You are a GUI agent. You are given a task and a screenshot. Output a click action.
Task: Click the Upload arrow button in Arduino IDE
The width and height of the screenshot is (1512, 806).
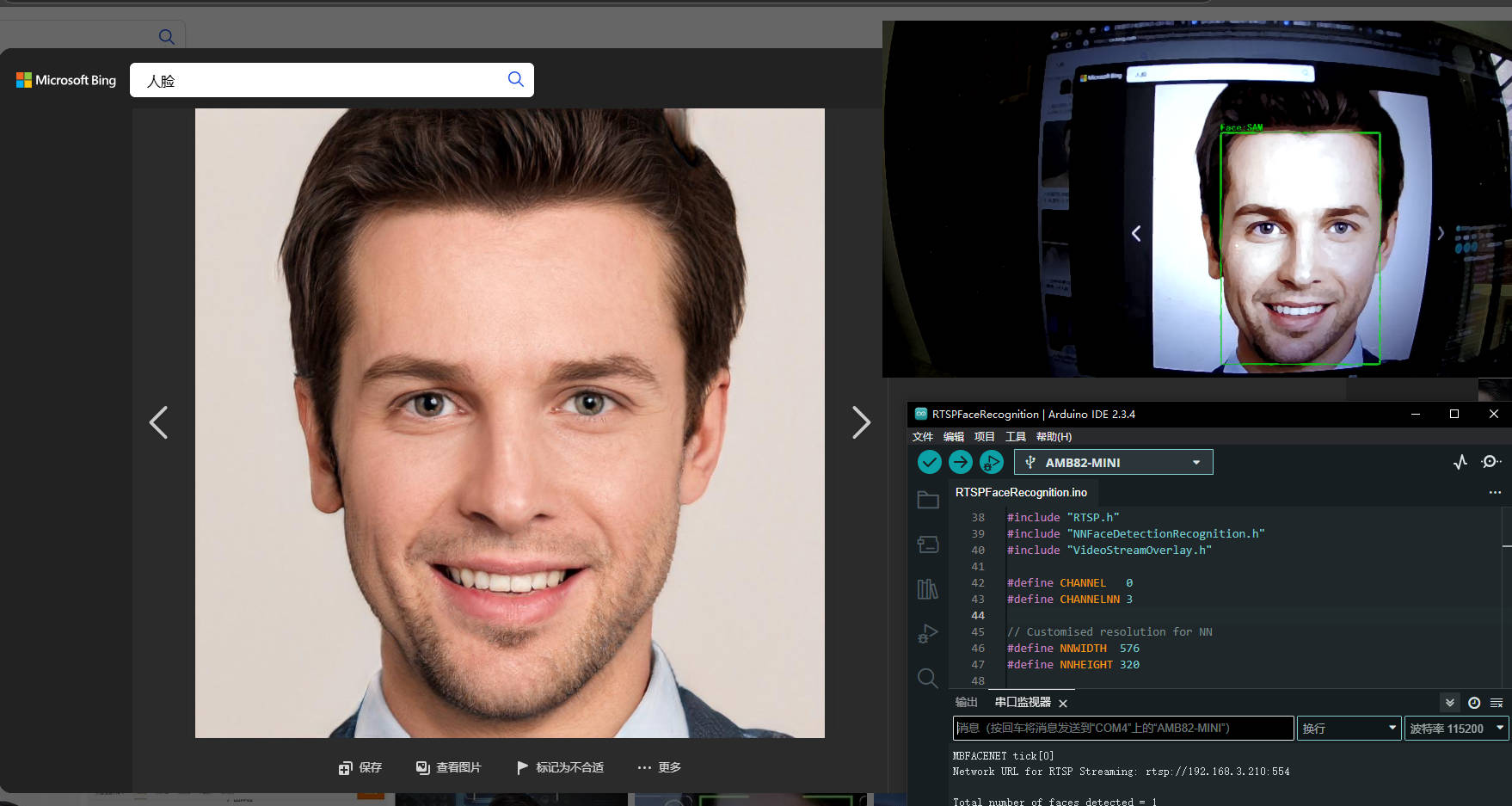[960, 463]
